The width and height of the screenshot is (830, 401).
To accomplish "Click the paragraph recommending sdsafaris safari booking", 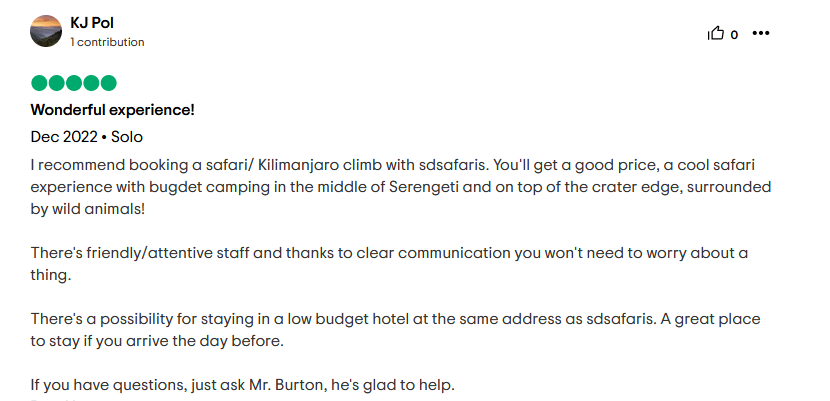I will (x=401, y=187).
